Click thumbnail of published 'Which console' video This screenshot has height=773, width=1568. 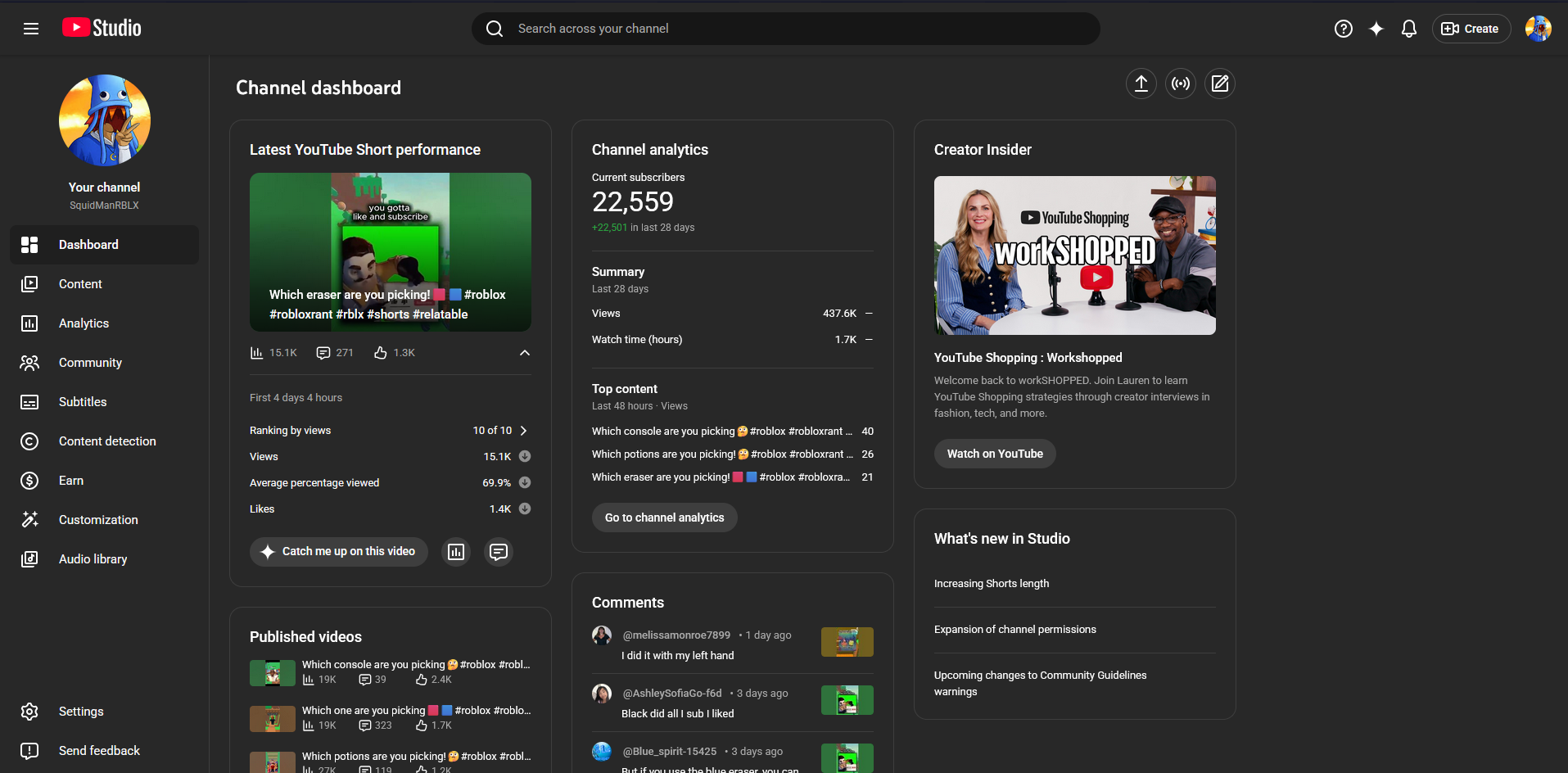(x=273, y=673)
